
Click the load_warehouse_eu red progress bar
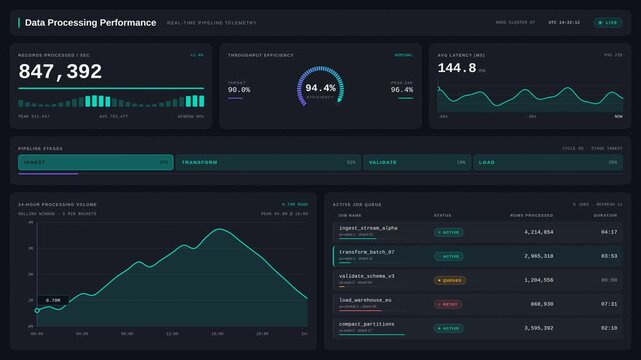point(360,311)
